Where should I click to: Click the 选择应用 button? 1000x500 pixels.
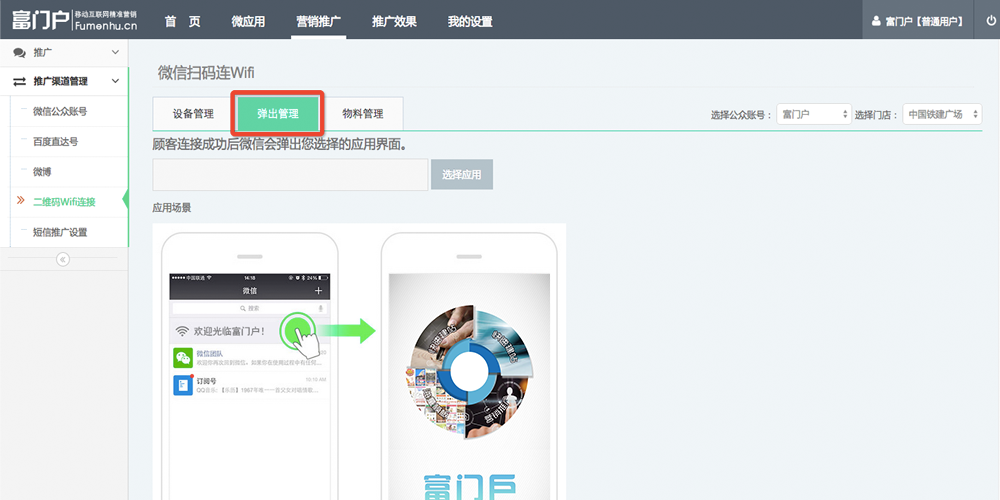462,175
